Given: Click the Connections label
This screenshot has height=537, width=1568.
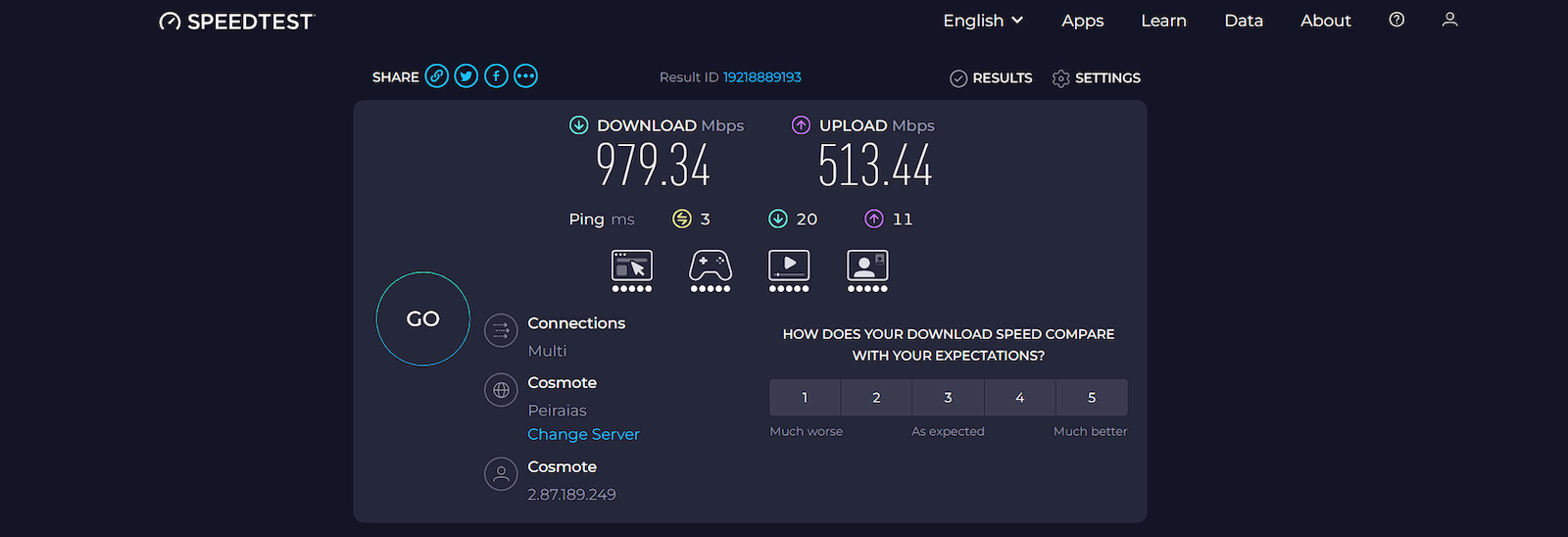Looking at the screenshot, I should 576,323.
